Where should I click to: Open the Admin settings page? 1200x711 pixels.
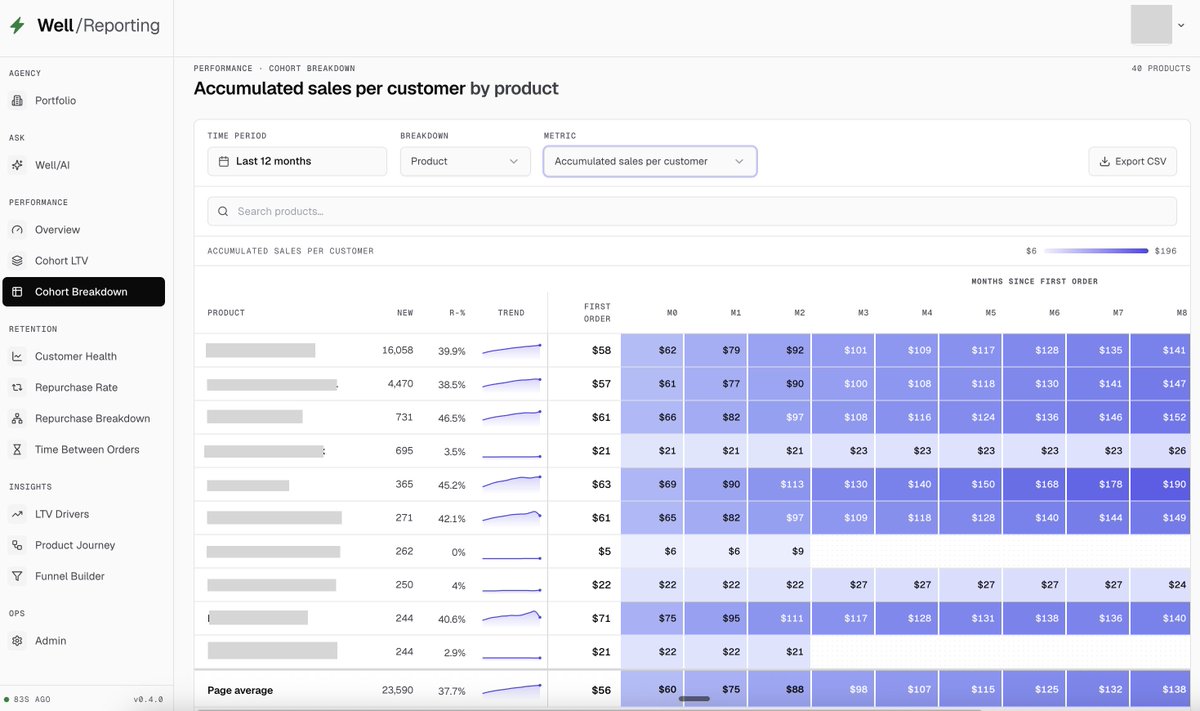[84, 641]
